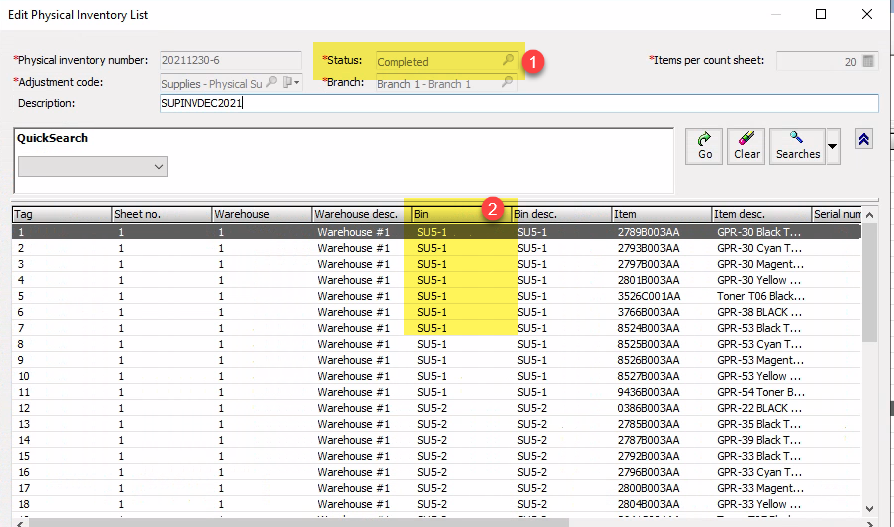Sort by the Sheet no. column header
The width and height of the screenshot is (894, 527).
pos(161,214)
